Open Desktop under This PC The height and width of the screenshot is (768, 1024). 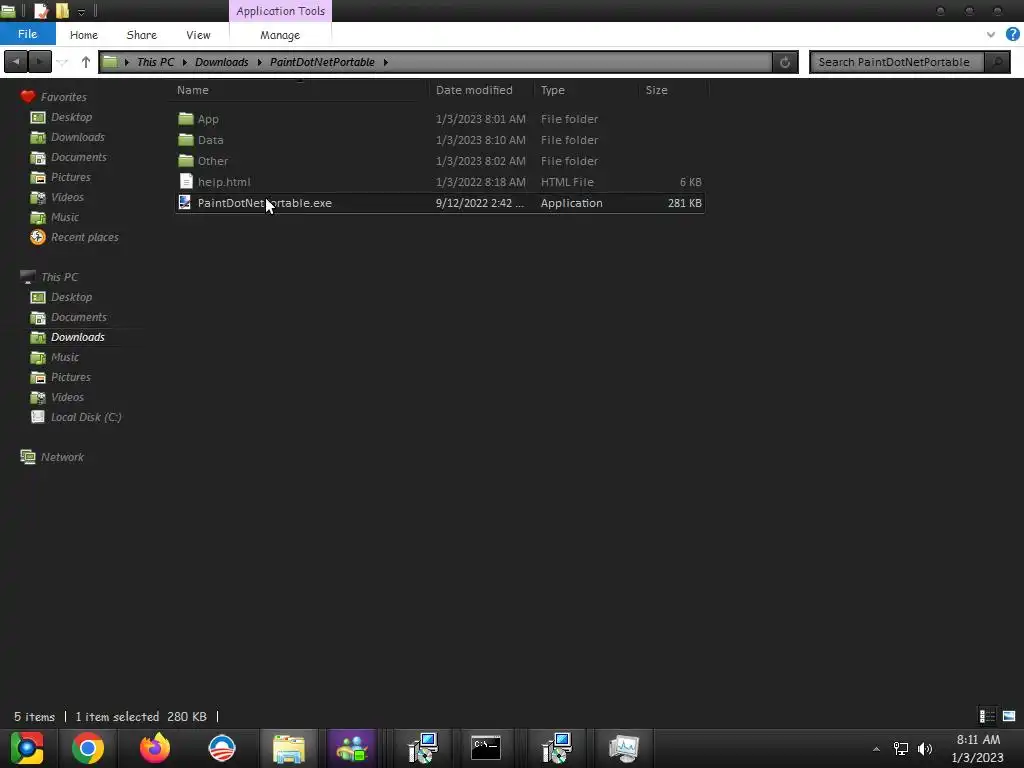click(61, 297)
